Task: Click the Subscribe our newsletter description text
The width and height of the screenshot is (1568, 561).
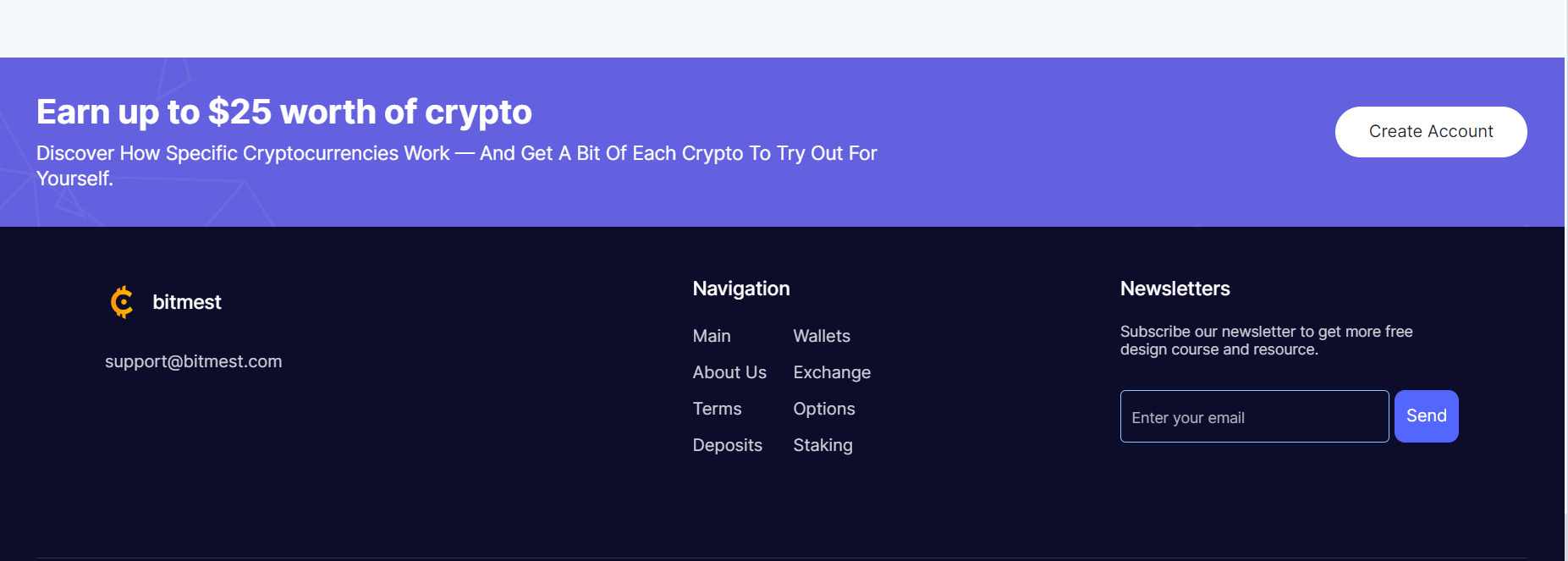Action: pyautogui.click(x=1266, y=340)
